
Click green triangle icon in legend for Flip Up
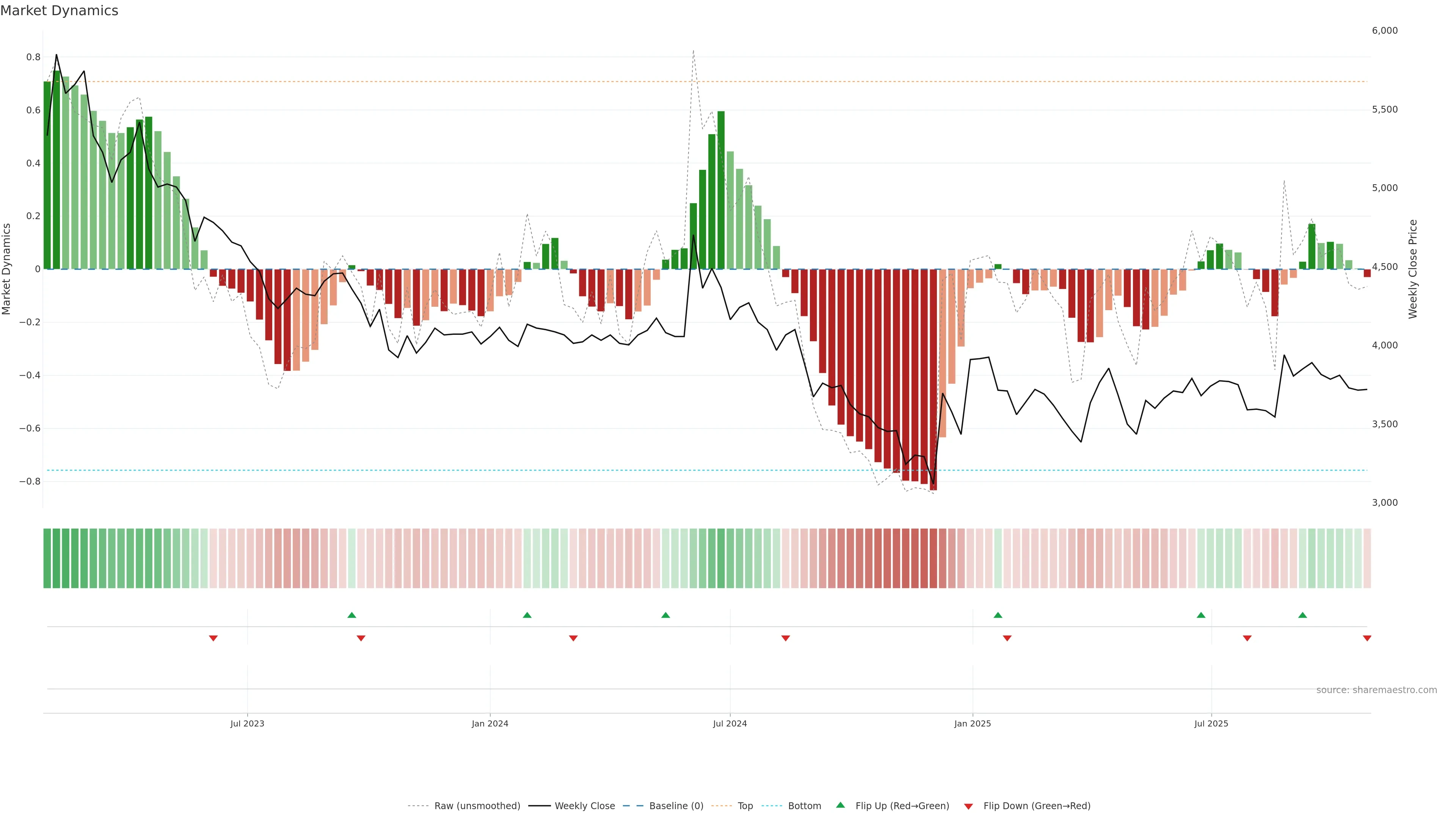coord(841,805)
